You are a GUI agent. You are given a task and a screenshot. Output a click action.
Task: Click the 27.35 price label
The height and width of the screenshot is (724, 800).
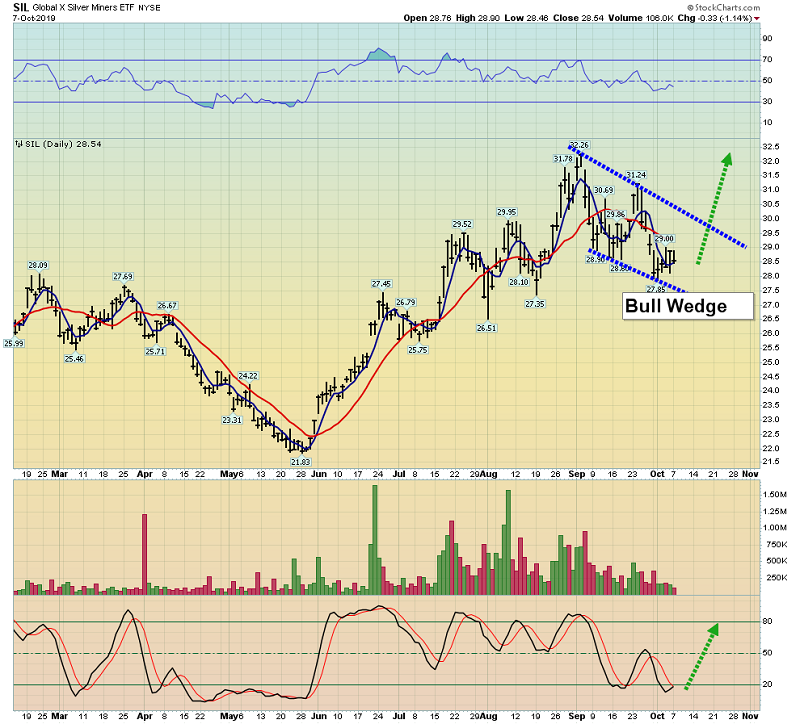point(535,304)
